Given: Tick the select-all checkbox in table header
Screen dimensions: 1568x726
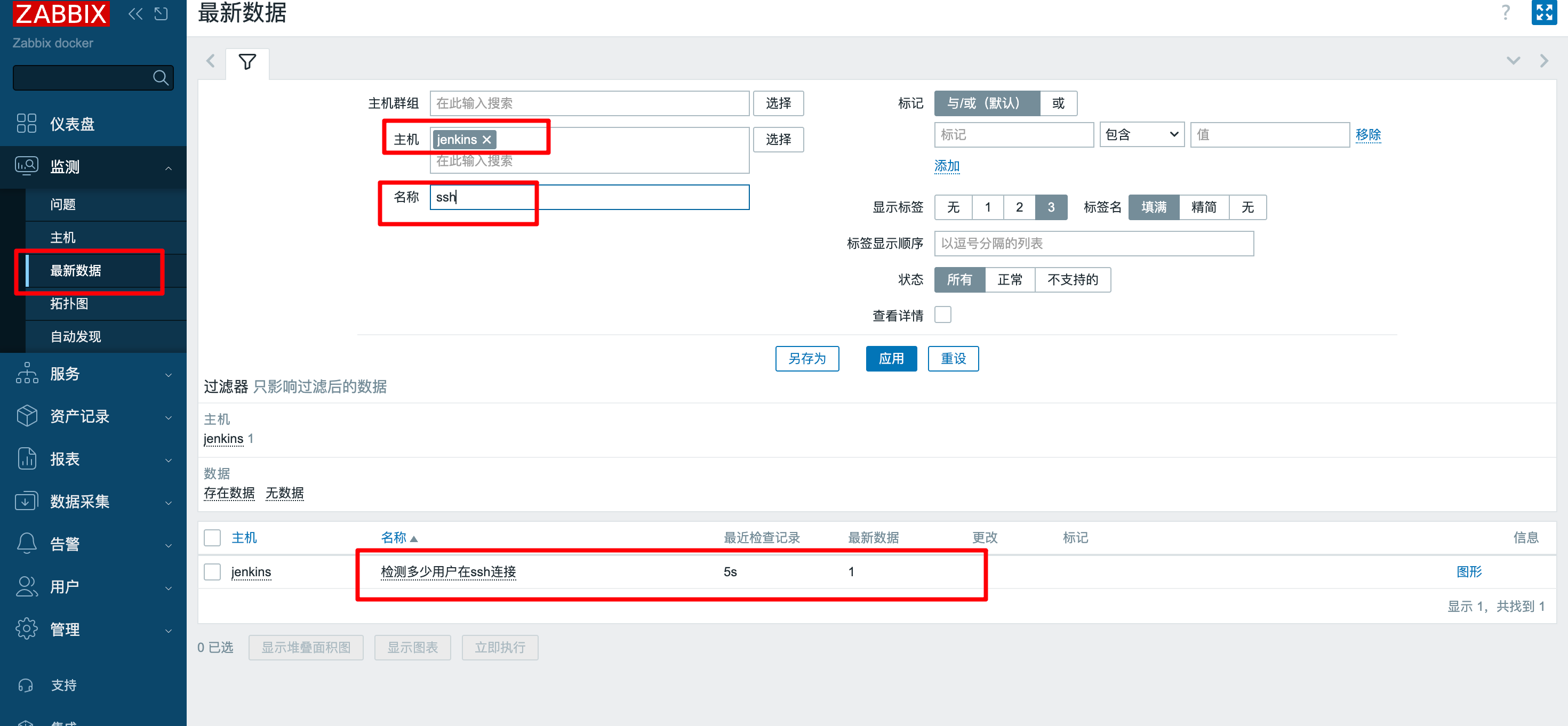Looking at the screenshot, I should tap(212, 538).
